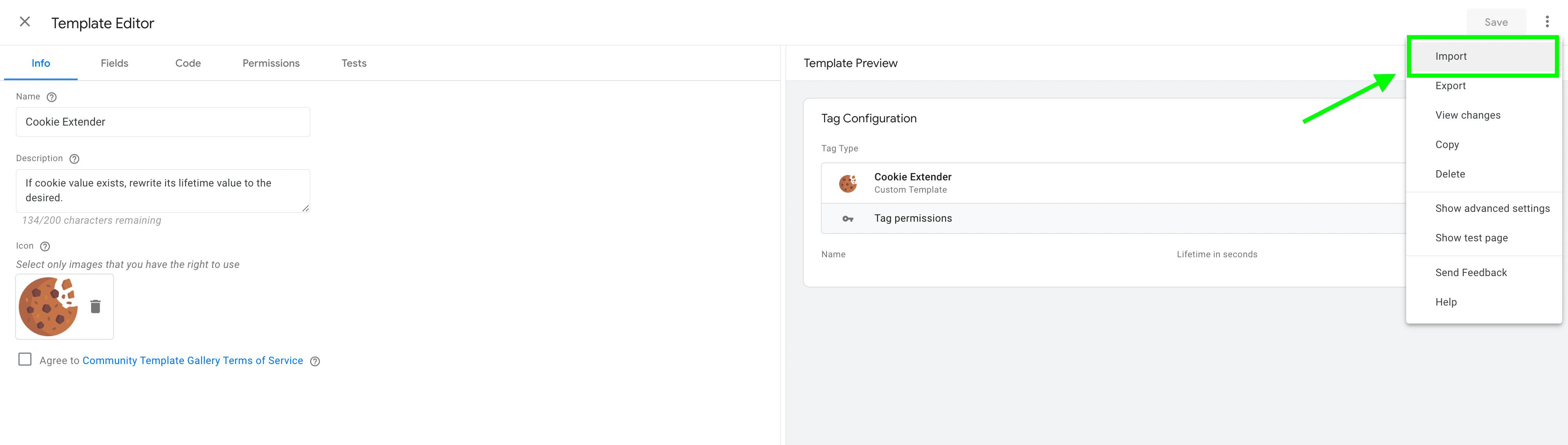Open Help from the overflow menu
The height and width of the screenshot is (445, 1568).
(1483, 302)
